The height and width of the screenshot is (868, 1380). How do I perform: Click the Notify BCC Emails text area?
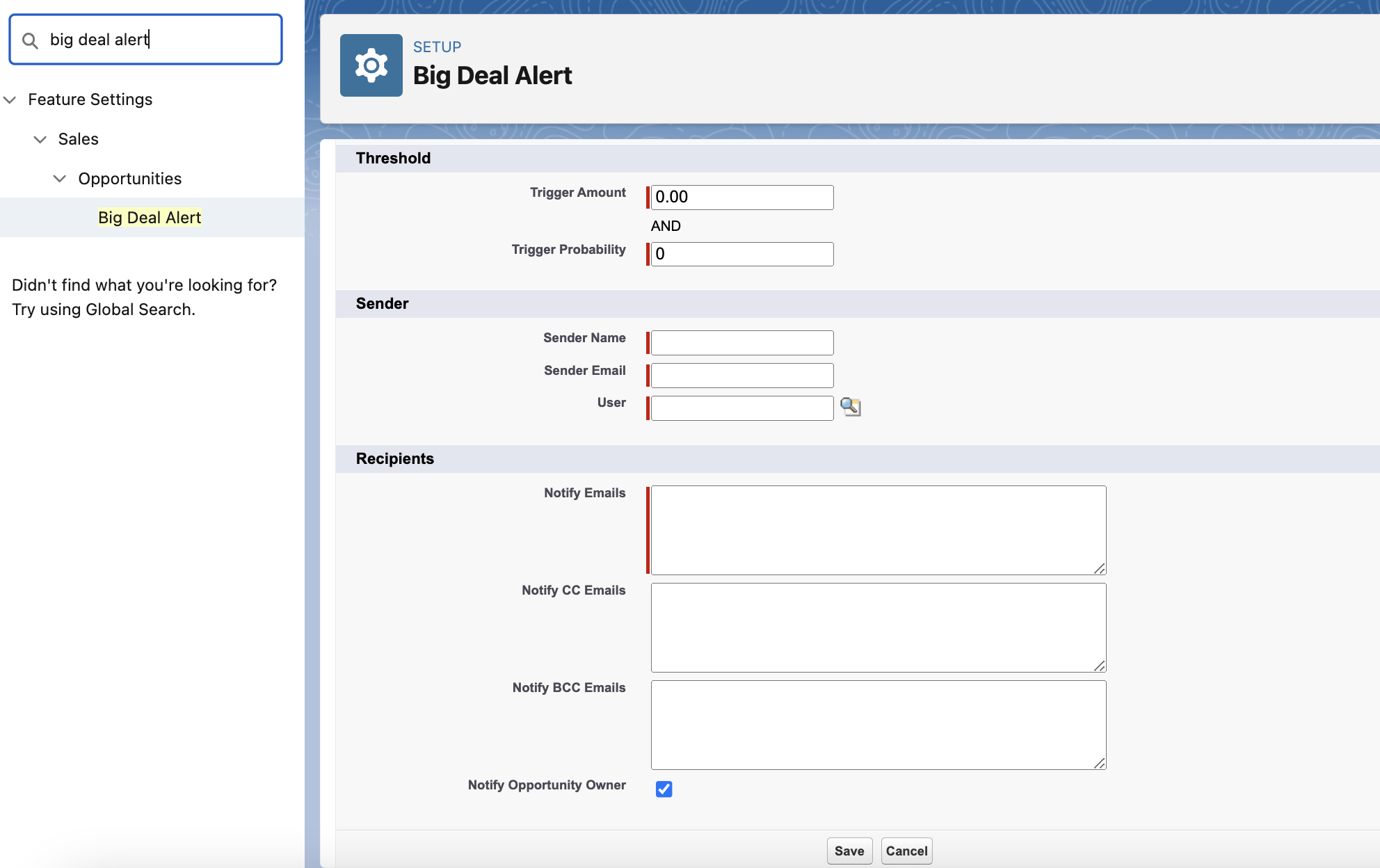click(x=878, y=725)
